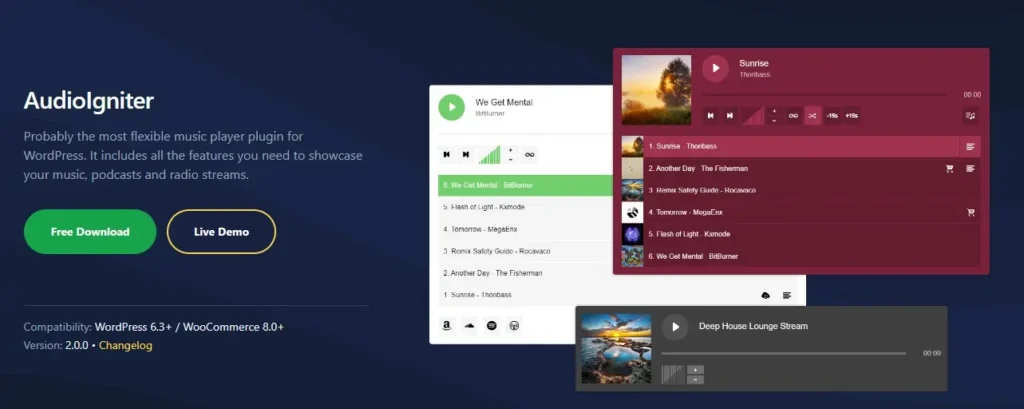Lyrics icon on maroon Sunrise row

point(970,146)
